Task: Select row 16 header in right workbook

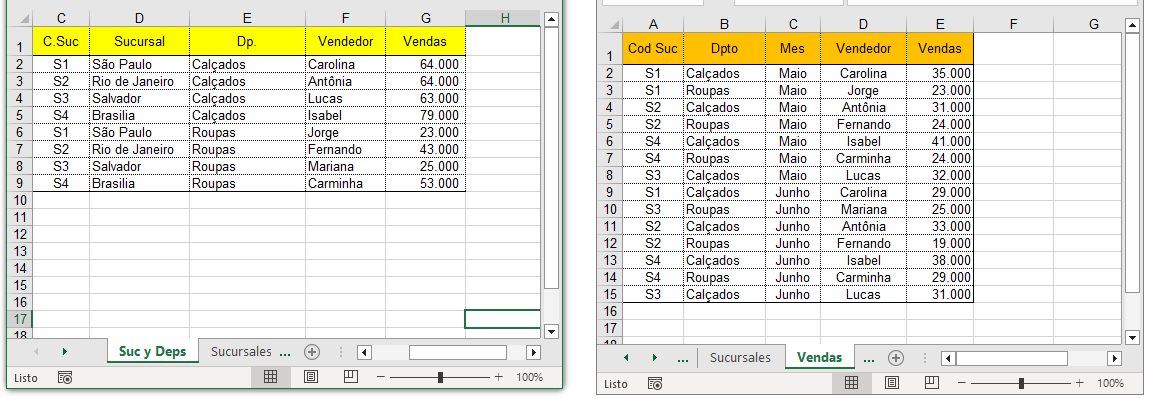Action: coord(609,311)
